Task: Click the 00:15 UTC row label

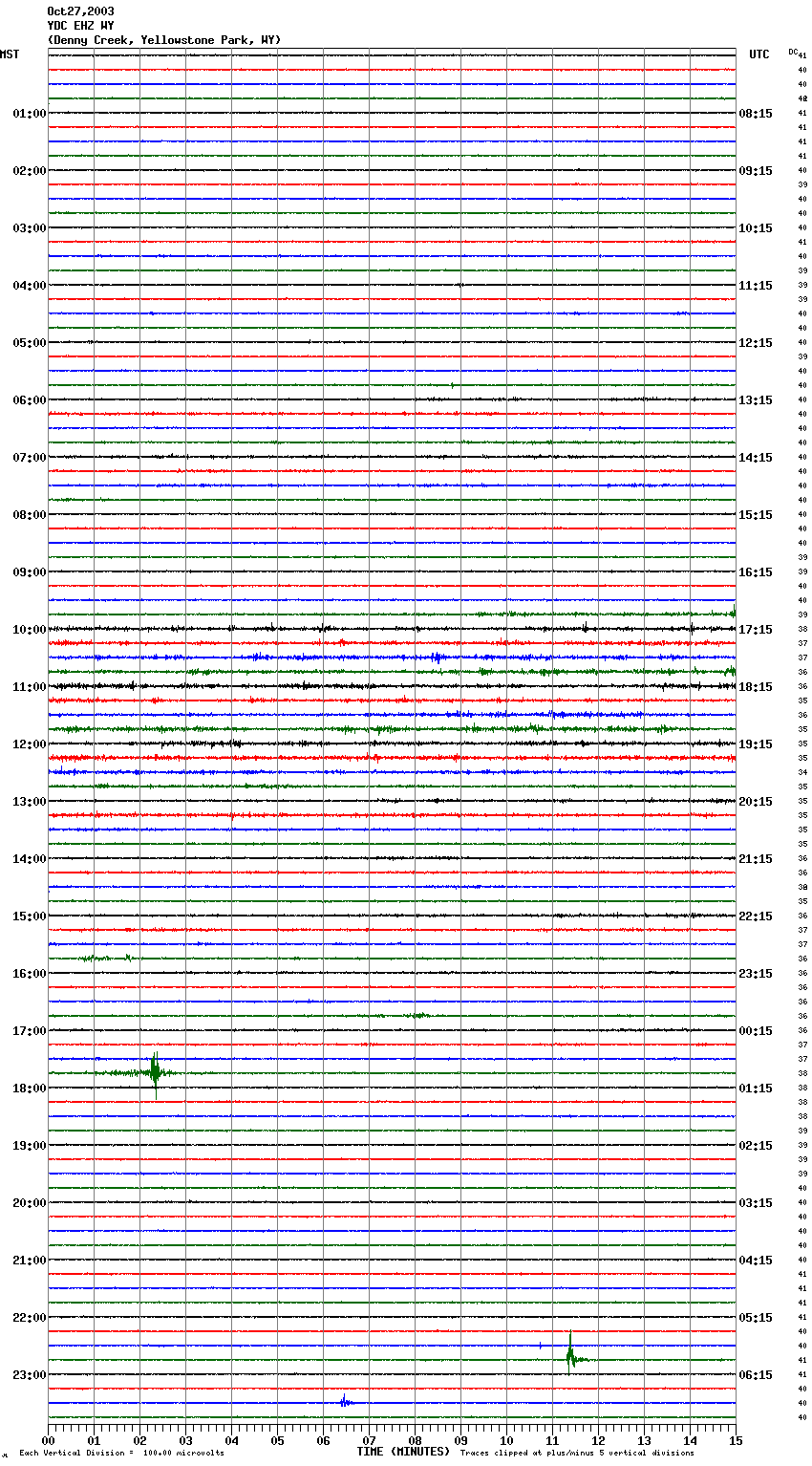Action: tap(756, 1031)
